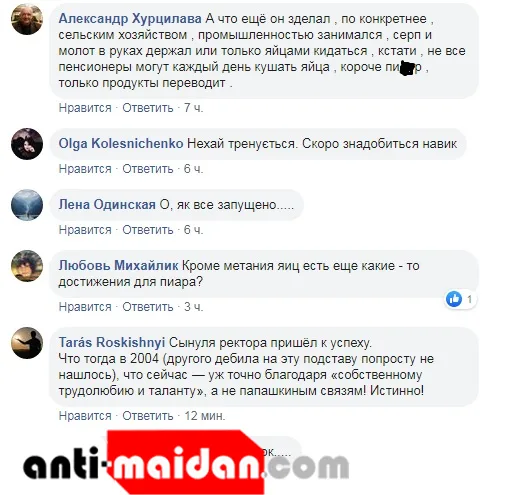Open the 12 мин. timestamp link
This screenshot has width=510, height=495.
pyautogui.click(x=205, y=416)
